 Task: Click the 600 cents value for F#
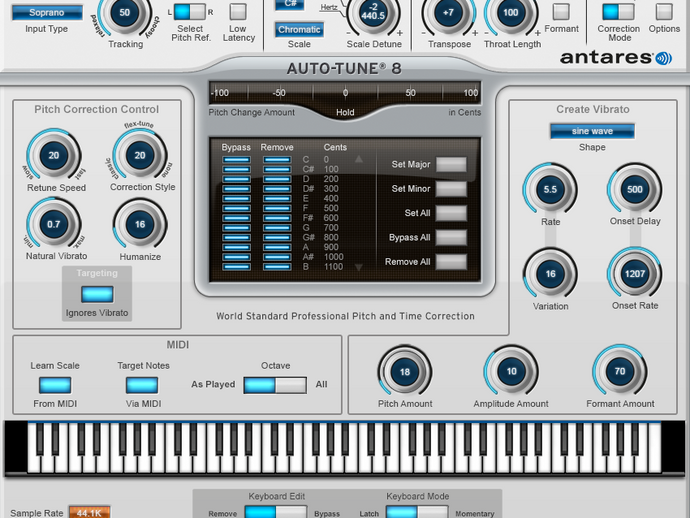331,218
